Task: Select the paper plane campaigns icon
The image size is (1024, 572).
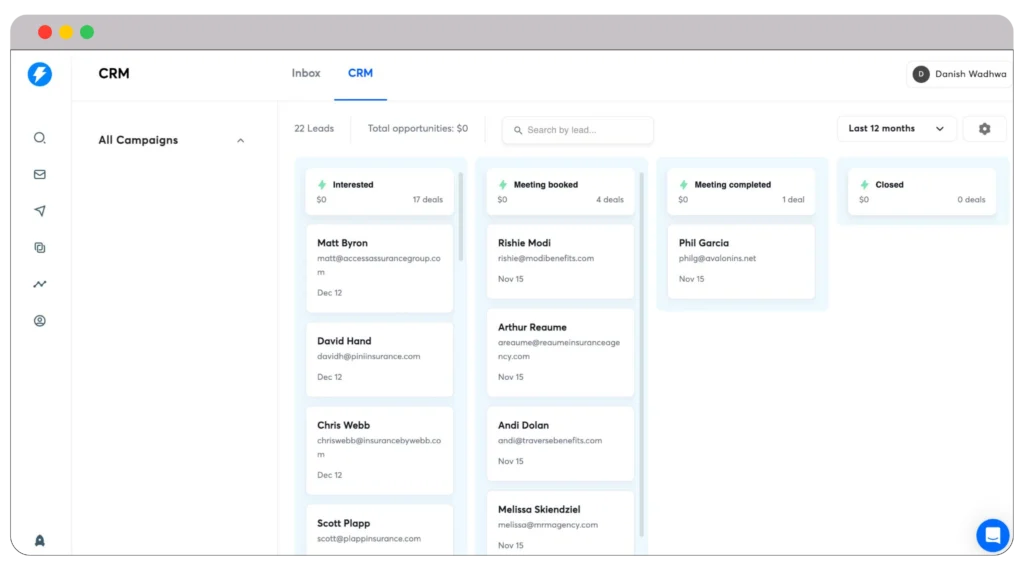Action: (x=40, y=211)
